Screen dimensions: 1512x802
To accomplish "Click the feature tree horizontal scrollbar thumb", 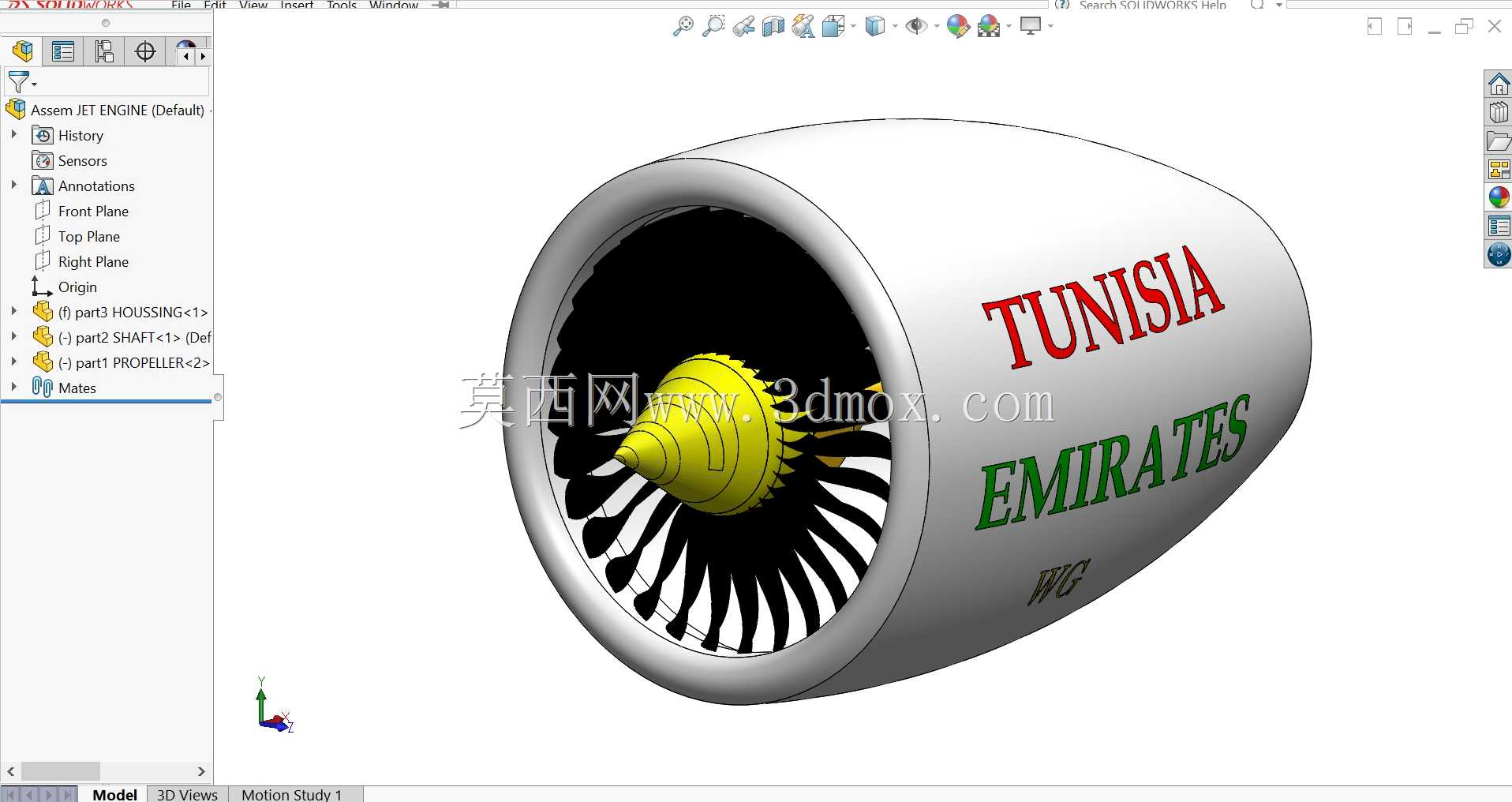I will [61, 771].
